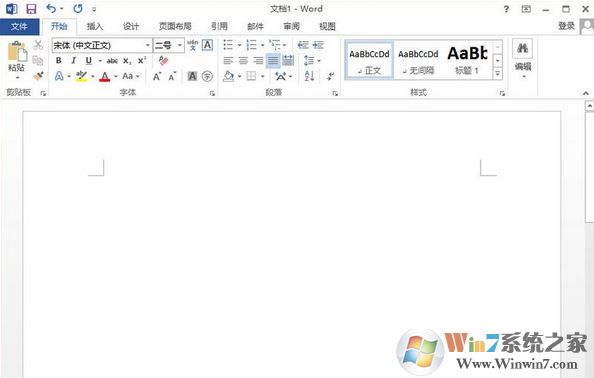Image resolution: width=594 pixels, height=378 pixels.
Task: Center align the text
Action: coord(243,60)
